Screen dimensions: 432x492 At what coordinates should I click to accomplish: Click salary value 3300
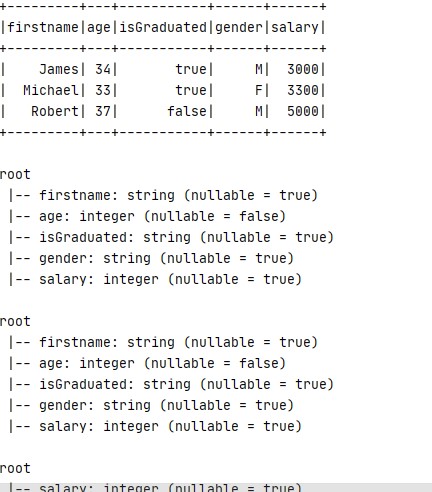click(x=303, y=90)
